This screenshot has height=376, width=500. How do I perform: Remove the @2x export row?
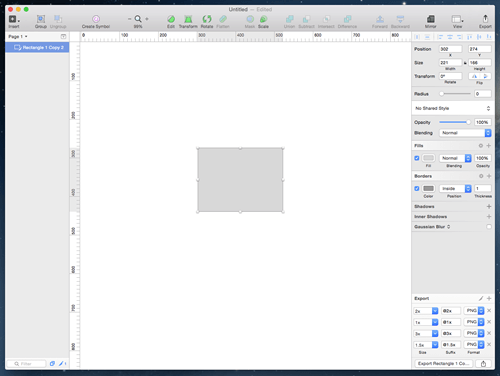pos(489,311)
